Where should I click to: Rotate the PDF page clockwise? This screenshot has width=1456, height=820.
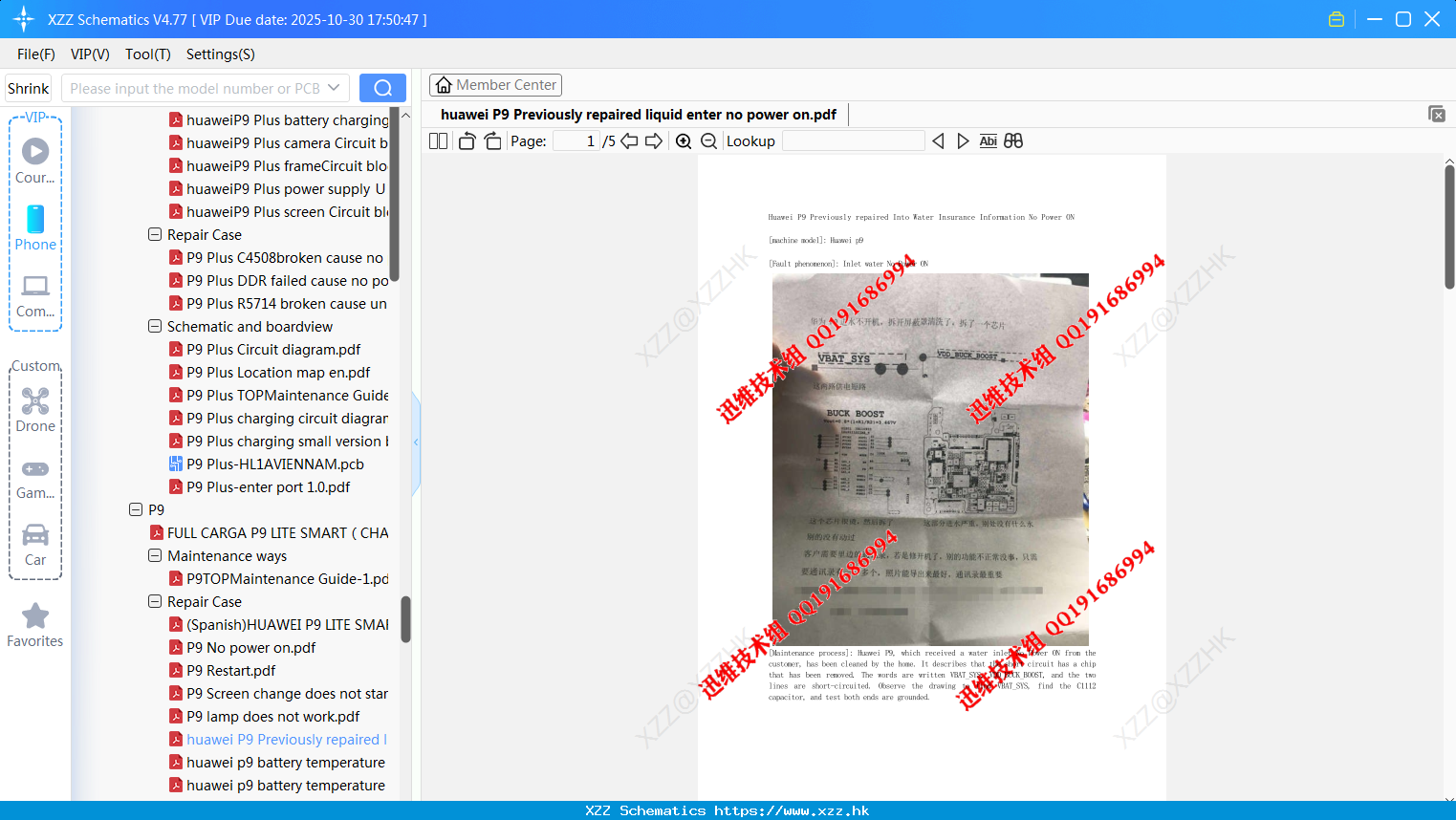click(x=492, y=141)
